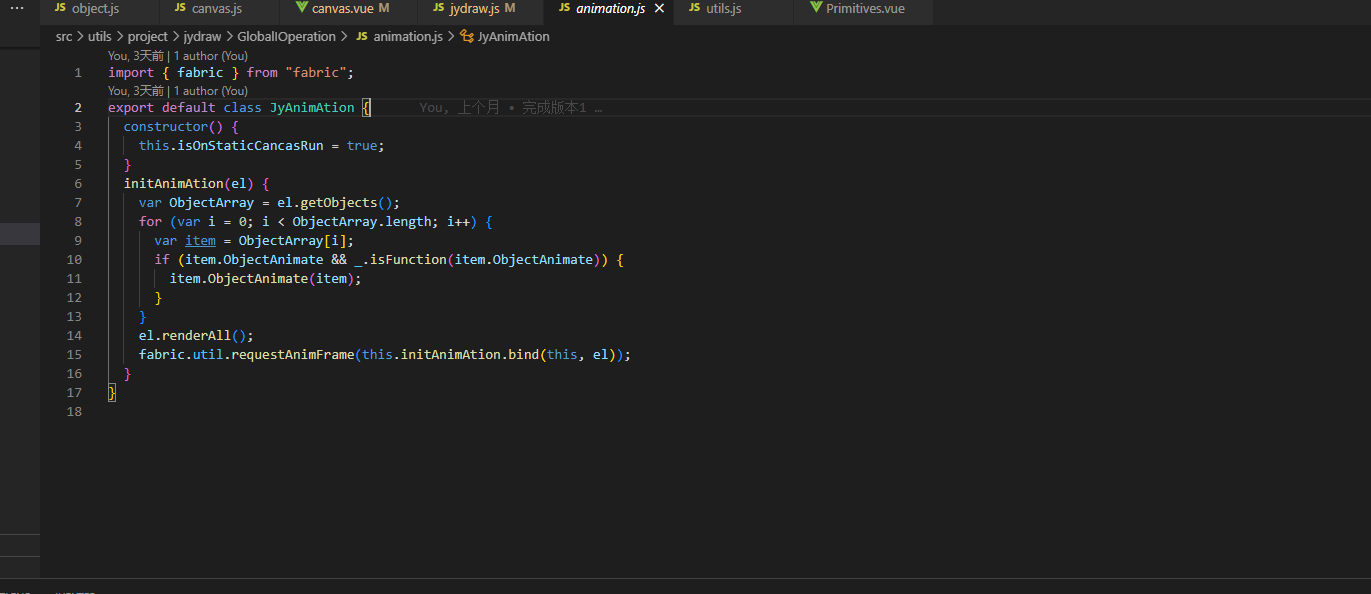Click the closing brace on line 17
Screen dimensions: 1371x594
112,393
